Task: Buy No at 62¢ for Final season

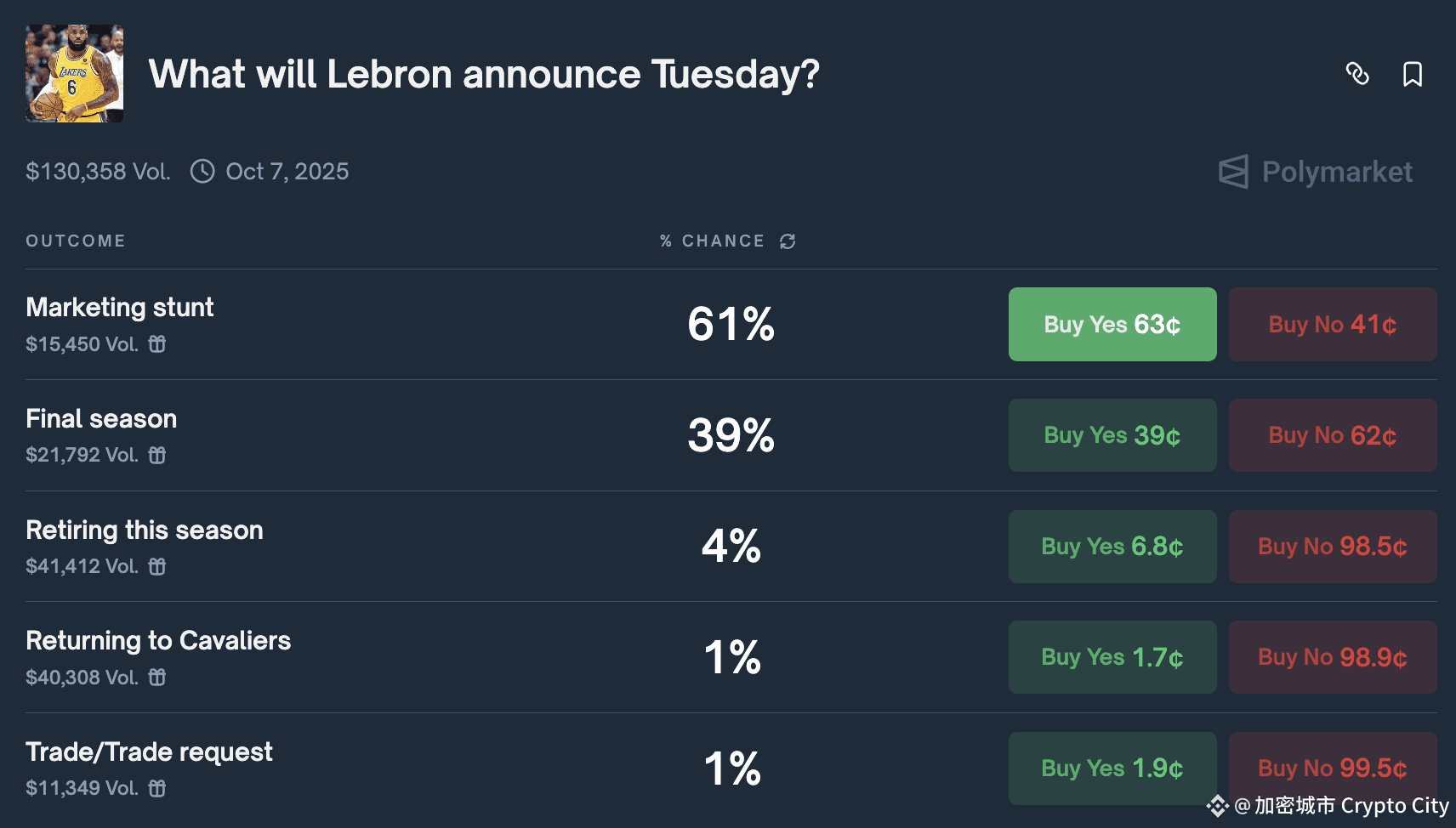Action: [1332, 435]
